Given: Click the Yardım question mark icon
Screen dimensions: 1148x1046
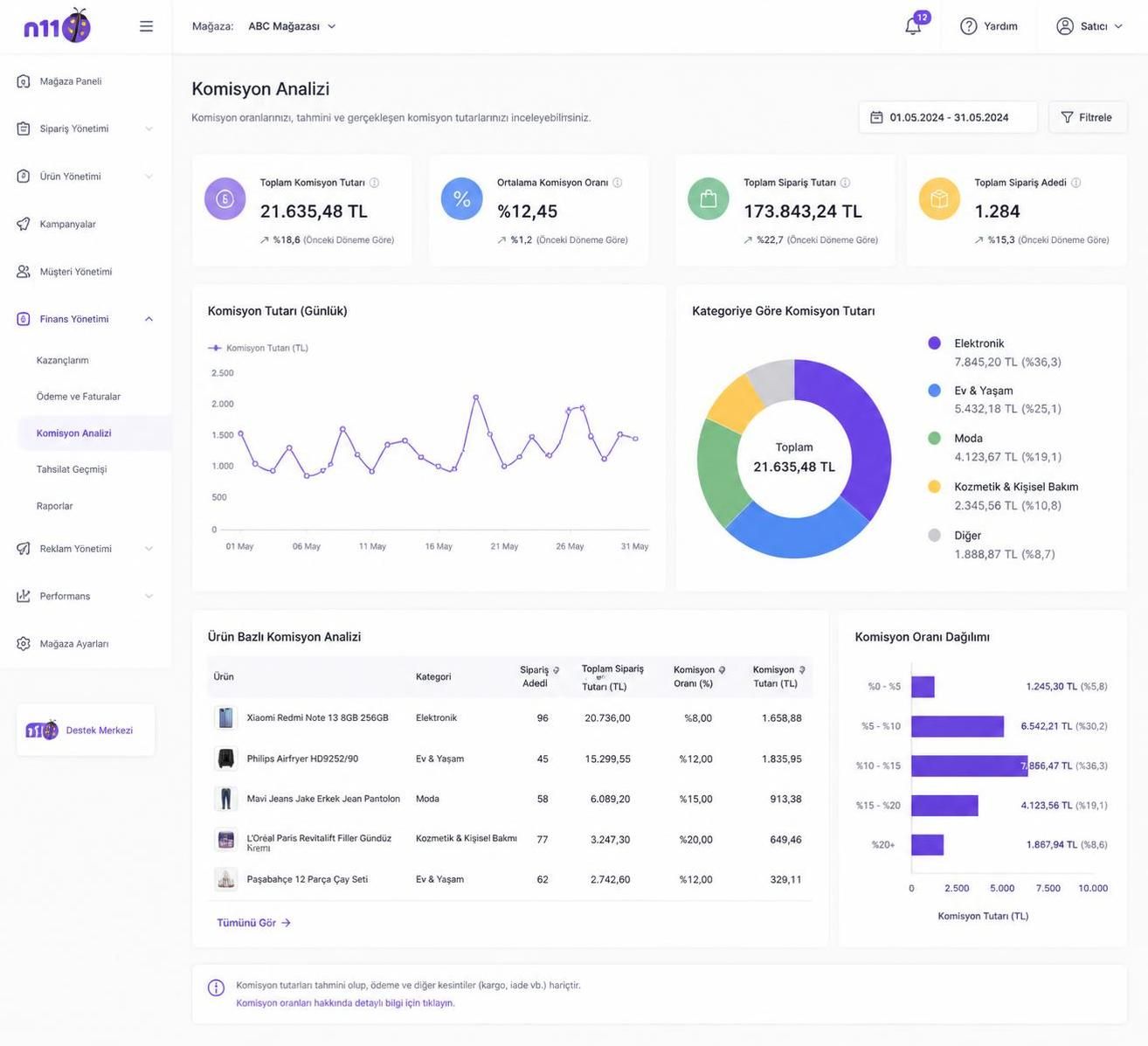Looking at the screenshot, I should pyautogui.click(x=968, y=26).
